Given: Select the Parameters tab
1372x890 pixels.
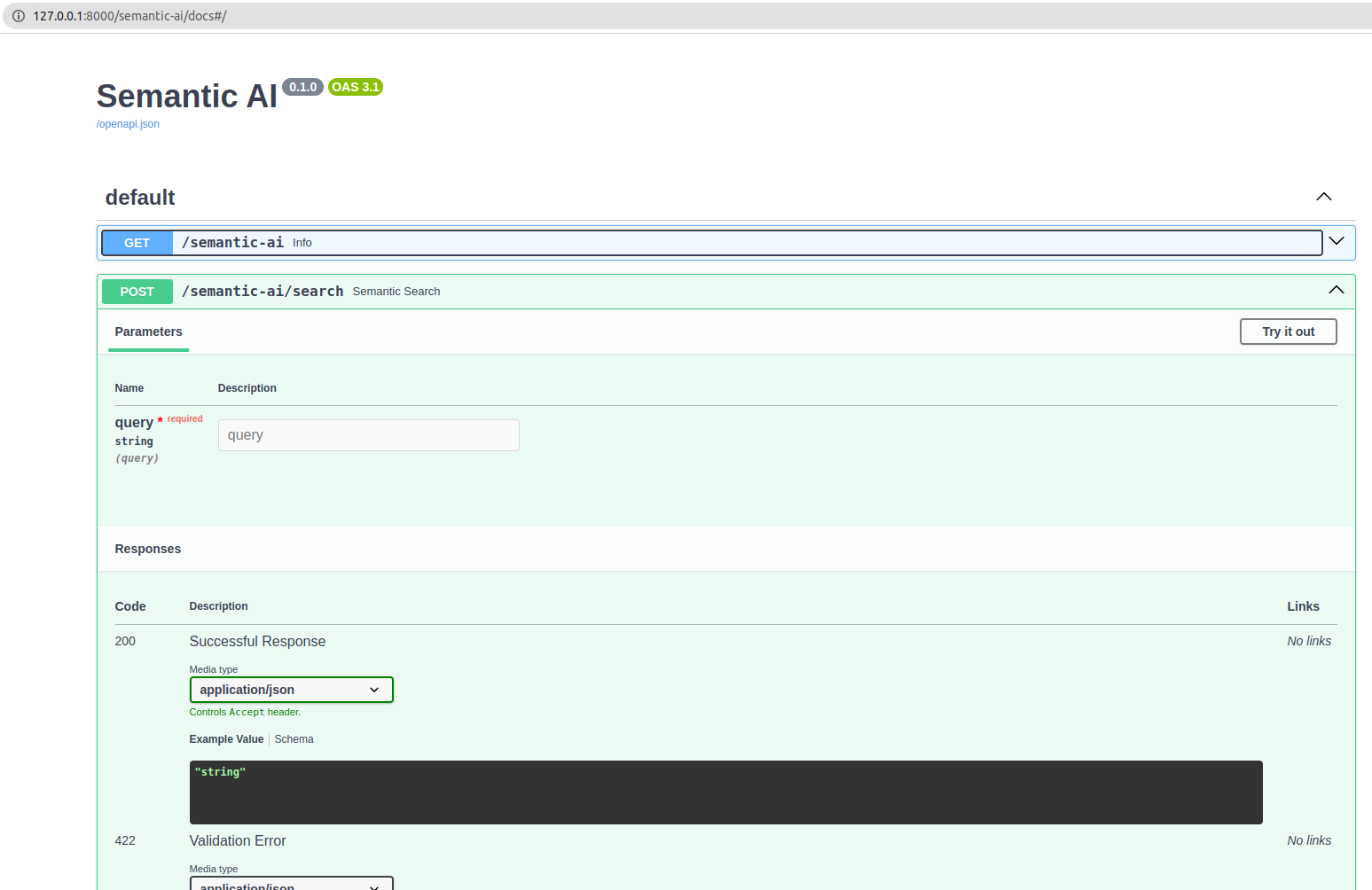Looking at the screenshot, I should point(148,332).
